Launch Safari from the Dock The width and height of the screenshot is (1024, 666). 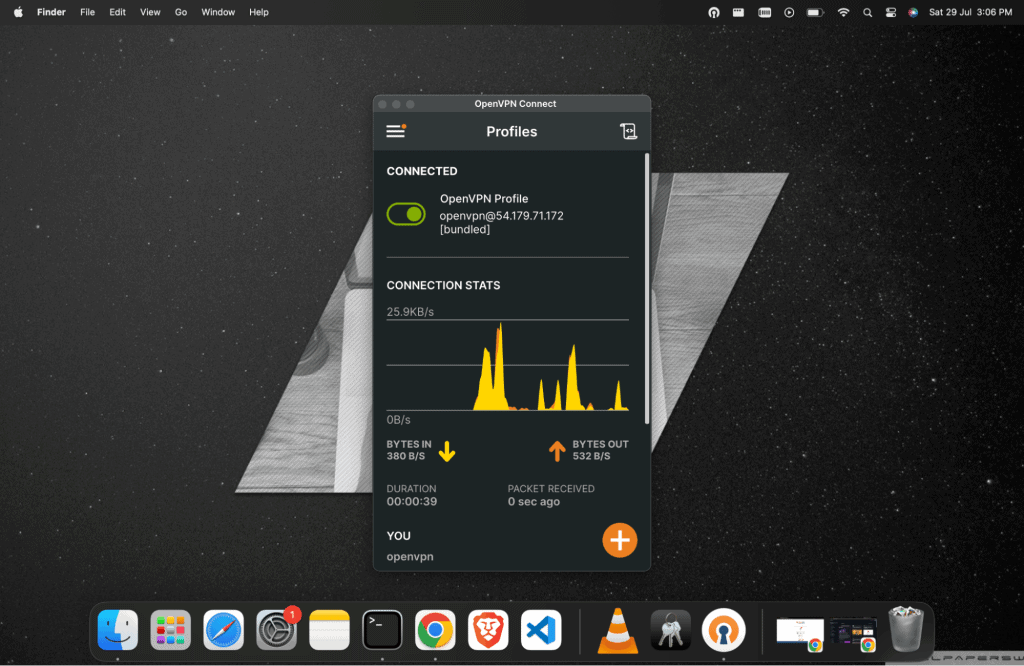223,630
